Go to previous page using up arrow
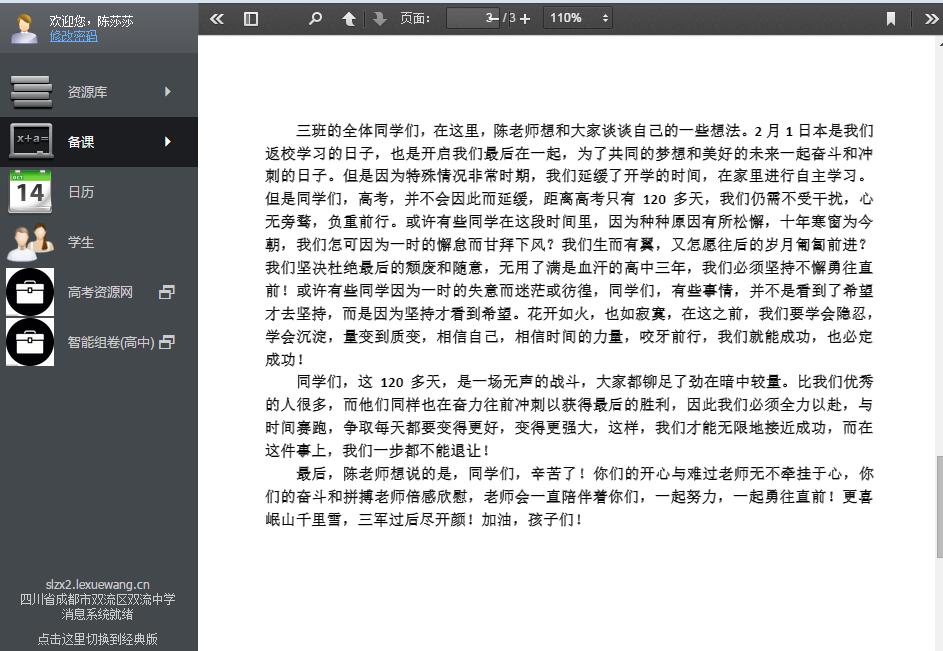Viewport: 943px width, 651px height. click(x=349, y=19)
